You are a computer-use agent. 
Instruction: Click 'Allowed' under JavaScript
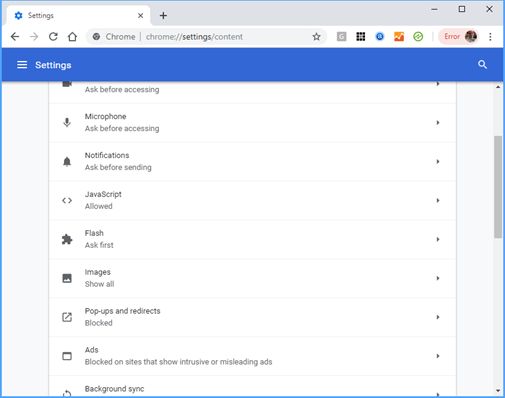point(98,206)
